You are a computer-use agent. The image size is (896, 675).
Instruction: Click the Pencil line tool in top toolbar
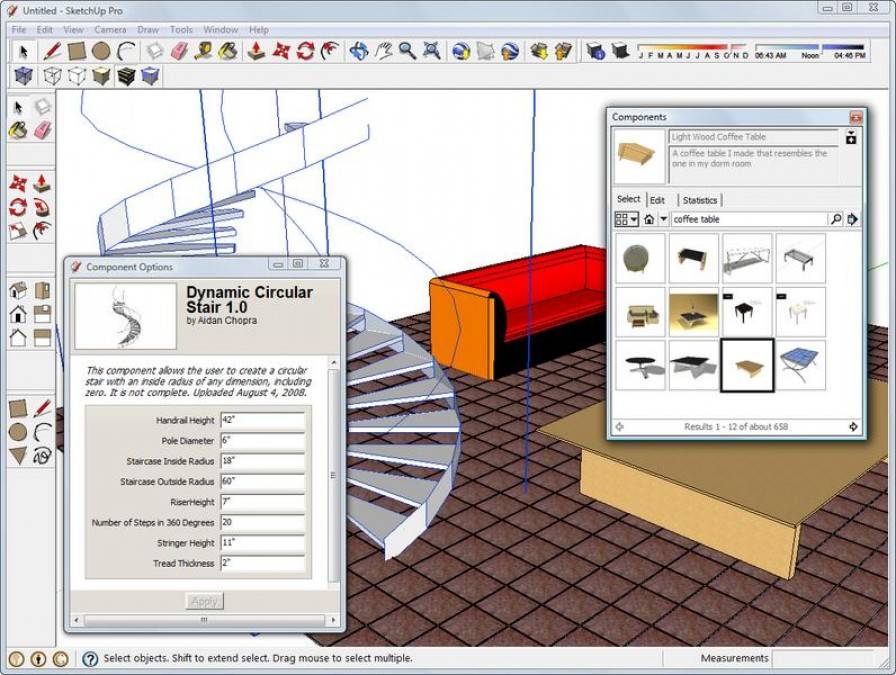tap(53, 50)
